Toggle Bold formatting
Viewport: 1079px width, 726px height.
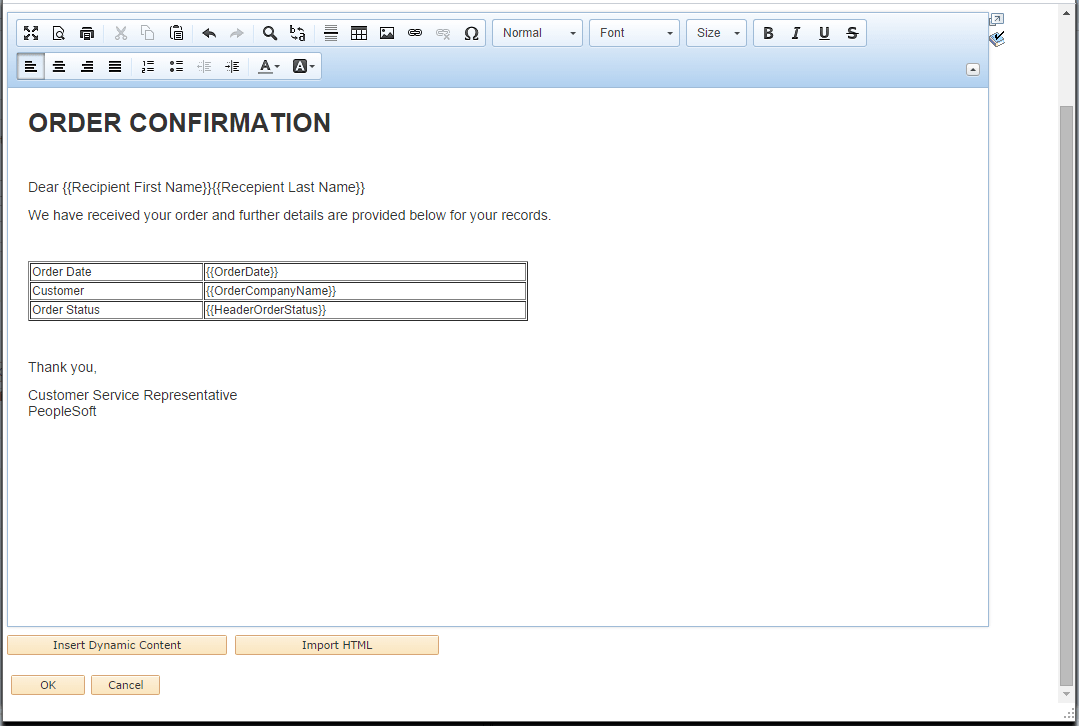(768, 32)
